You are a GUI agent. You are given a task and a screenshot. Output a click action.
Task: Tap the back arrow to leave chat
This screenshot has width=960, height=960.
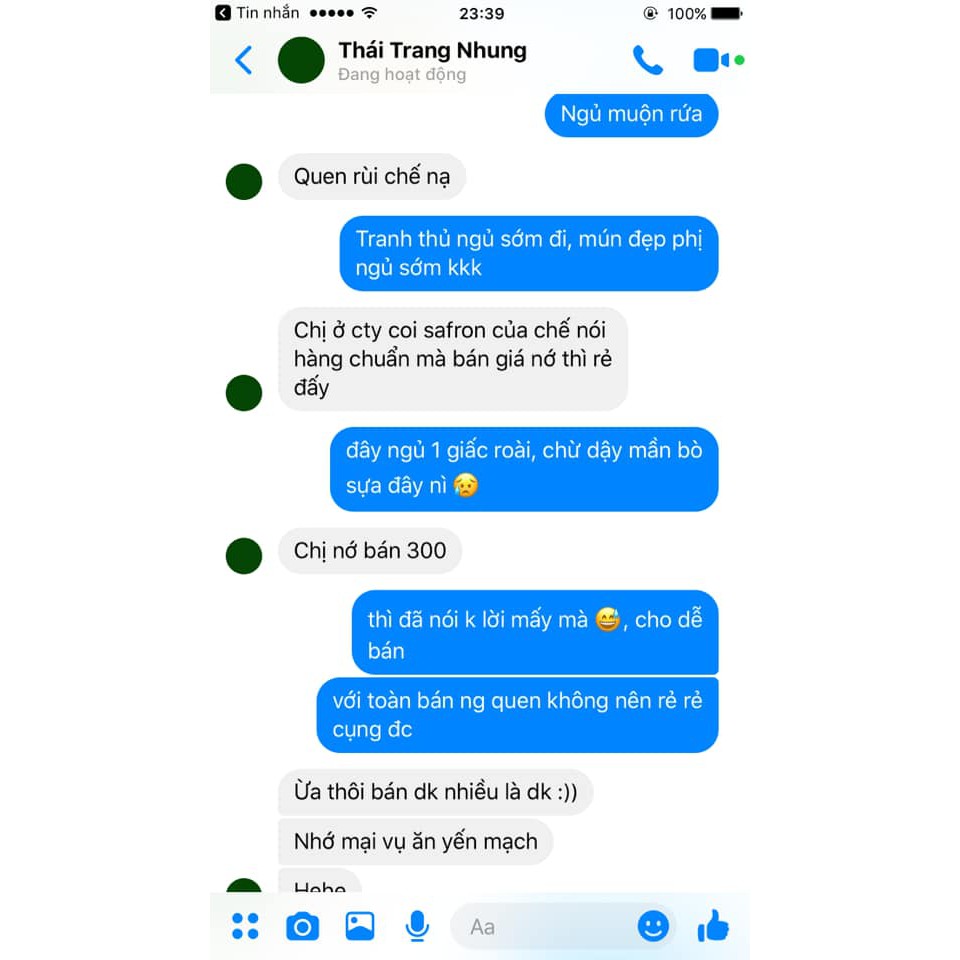pyautogui.click(x=244, y=60)
